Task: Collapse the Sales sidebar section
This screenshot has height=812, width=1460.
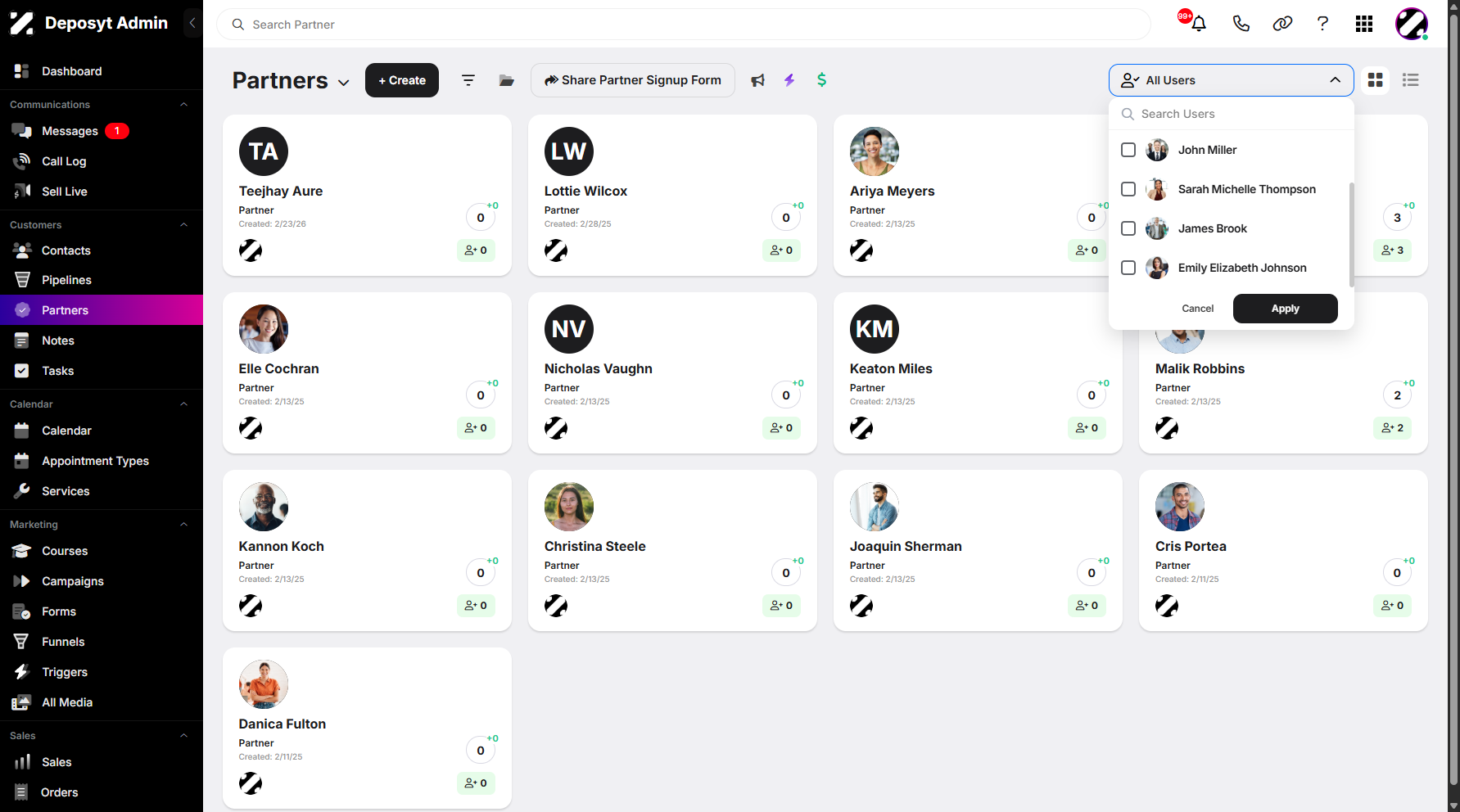Action: pos(184,736)
